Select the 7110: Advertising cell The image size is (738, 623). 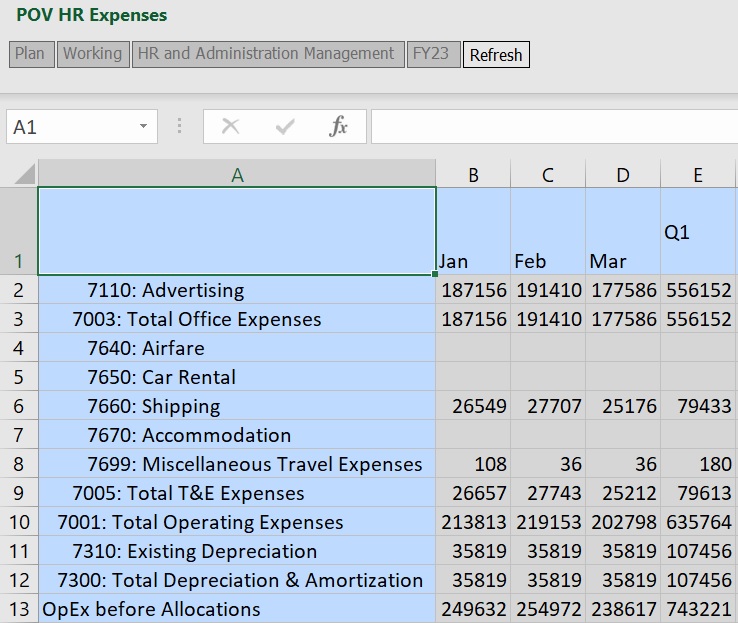pos(165,290)
